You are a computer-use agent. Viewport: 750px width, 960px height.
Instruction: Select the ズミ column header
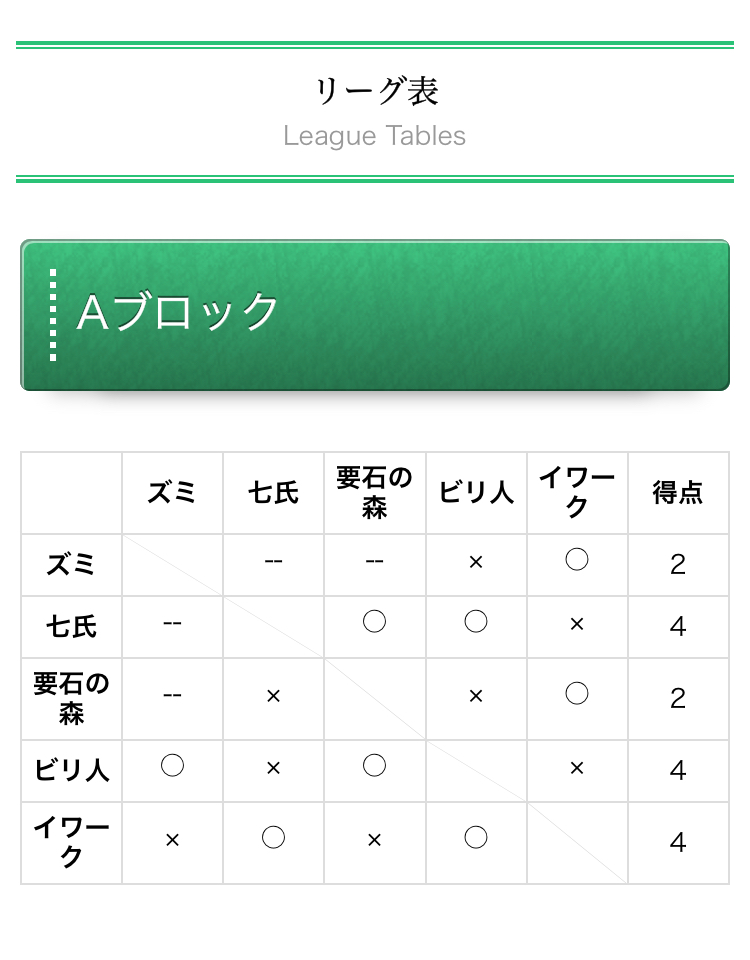pyautogui.click(x=172, y=493)
